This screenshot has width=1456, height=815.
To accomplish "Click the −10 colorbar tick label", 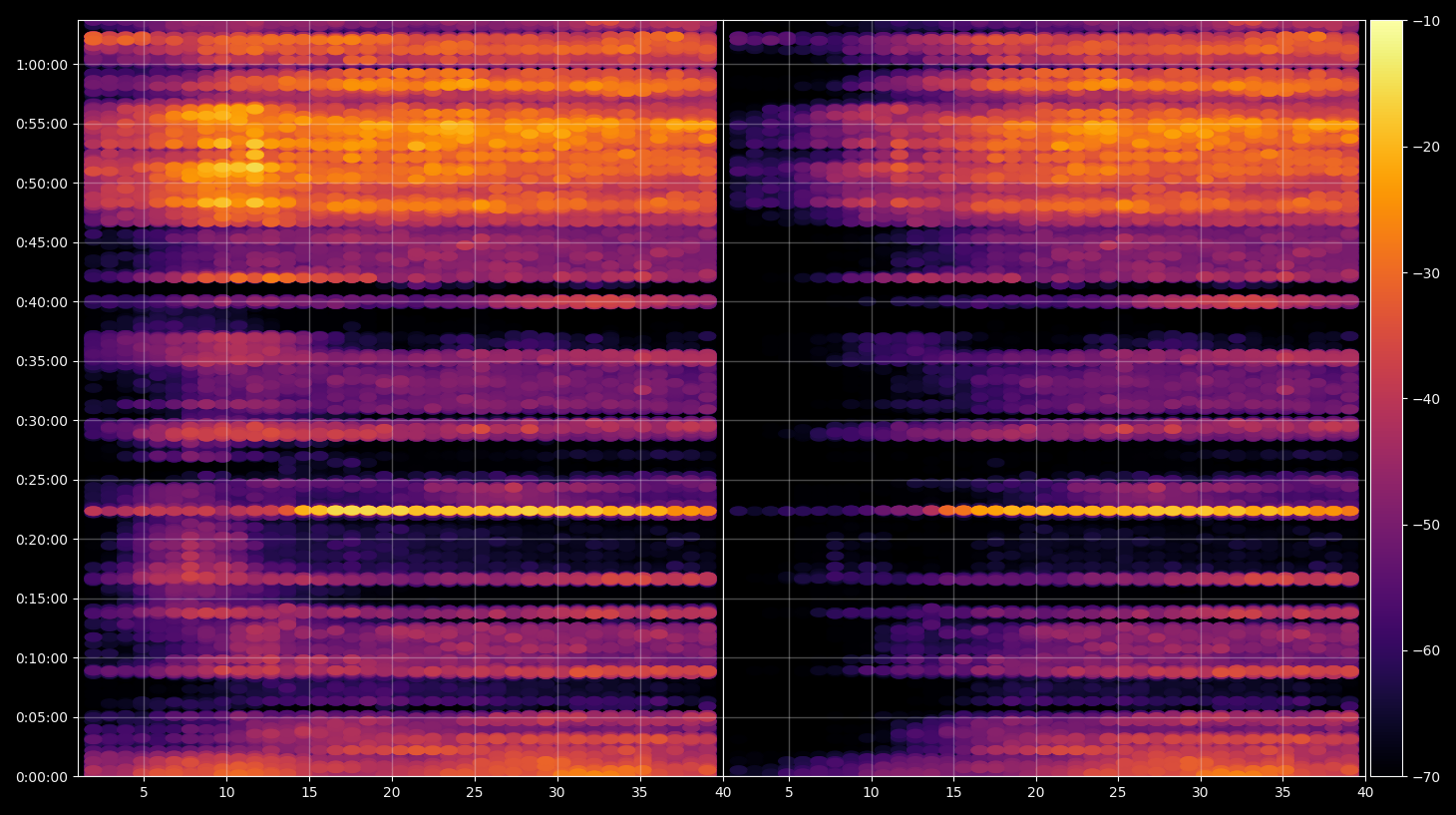I will (x=1426, y=21).
